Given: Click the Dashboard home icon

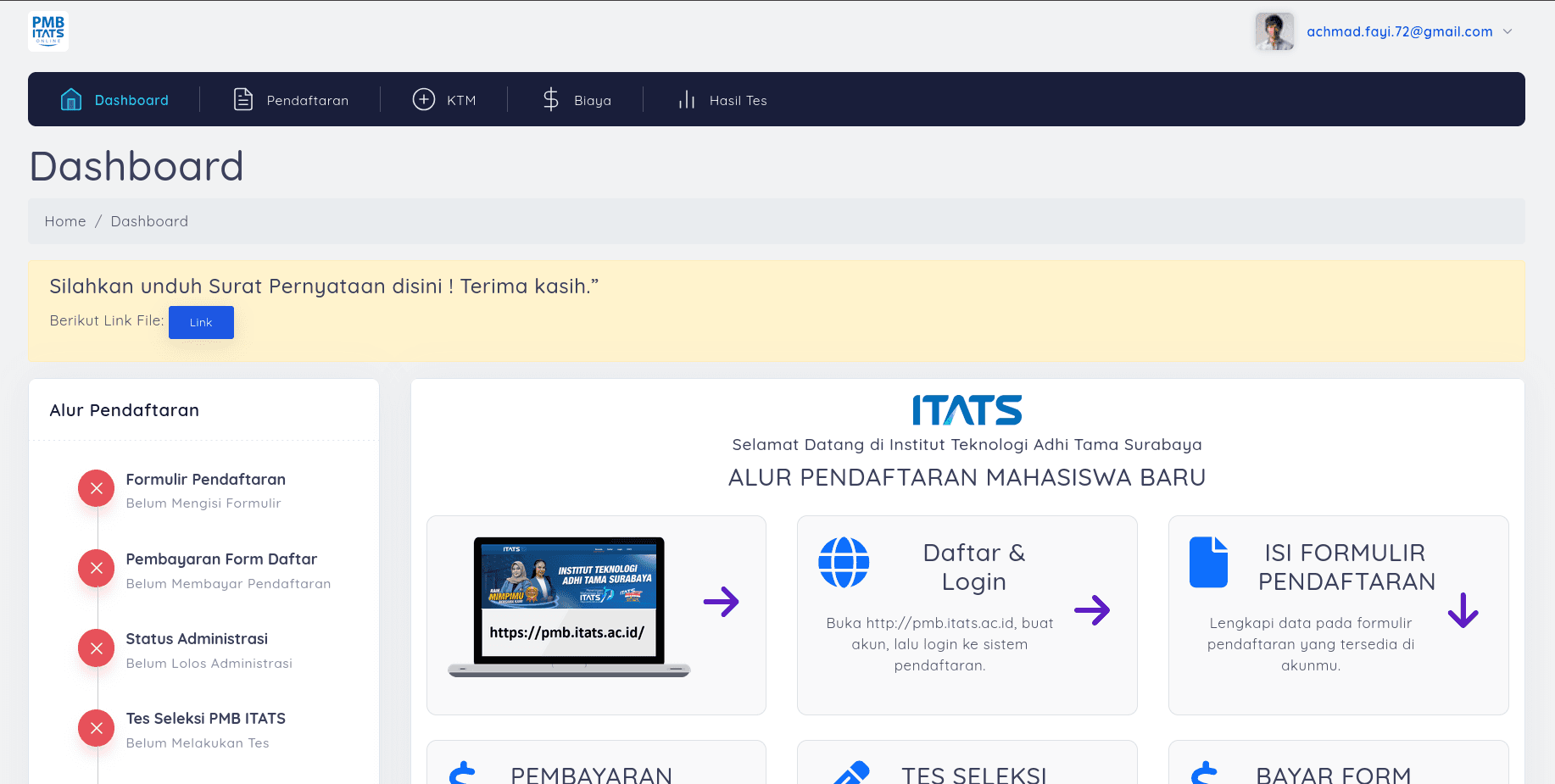Looking at the screenshot, I should [71, 100].
